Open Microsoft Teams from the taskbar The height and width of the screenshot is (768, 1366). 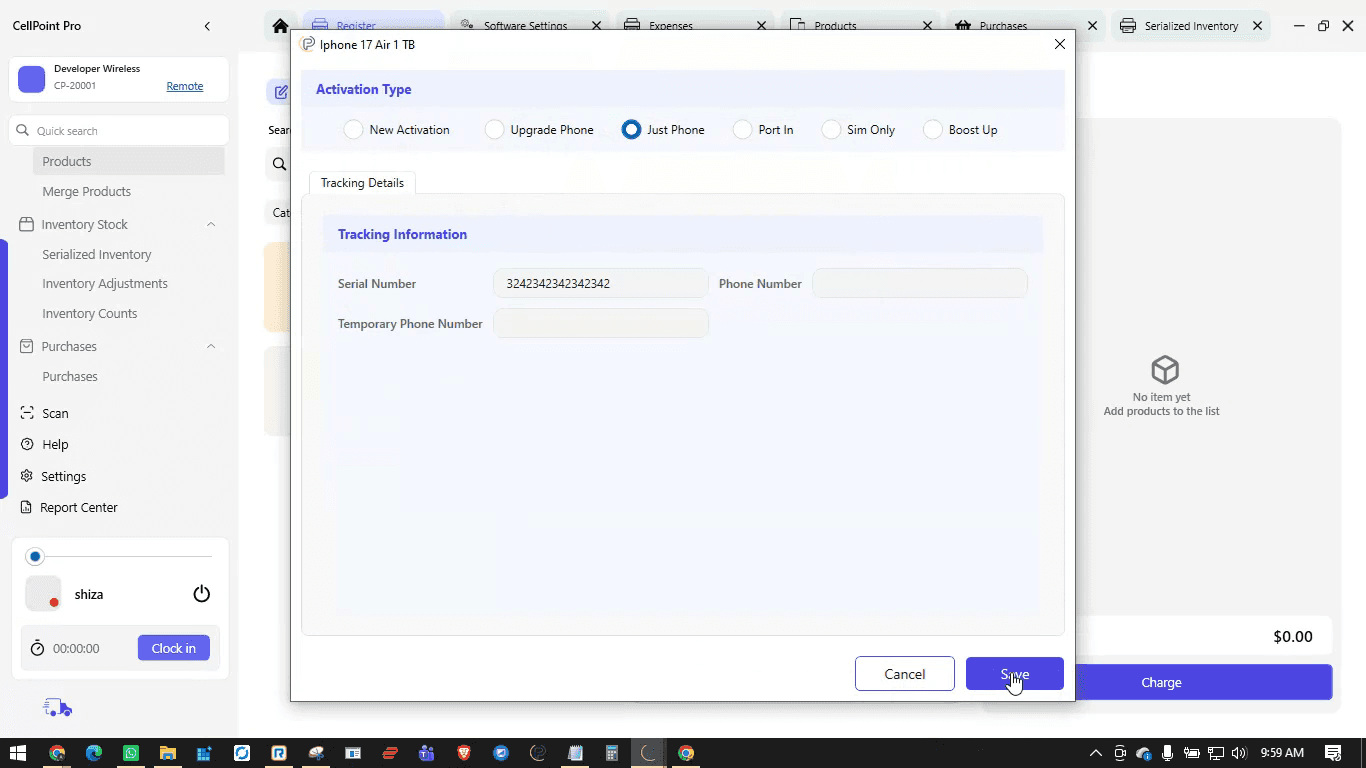click(427, 753)
